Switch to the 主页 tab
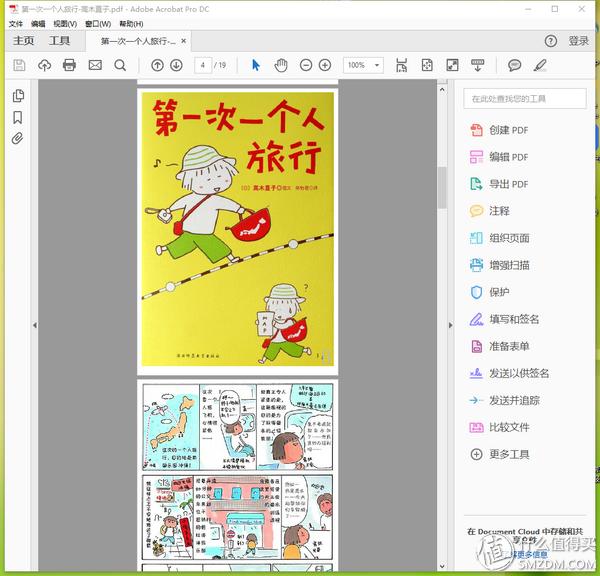Viewport: 600px width, 576px height. 24,41
